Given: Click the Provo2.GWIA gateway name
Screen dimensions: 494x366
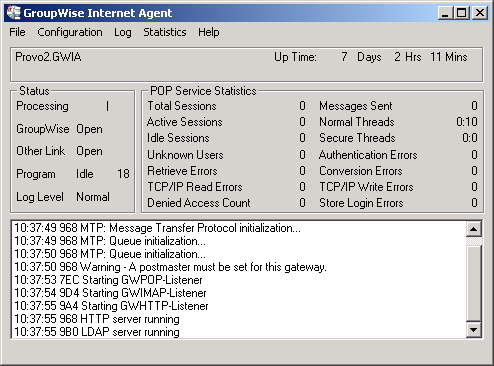Looking at the screenshot, I should [x=48, y=57].
